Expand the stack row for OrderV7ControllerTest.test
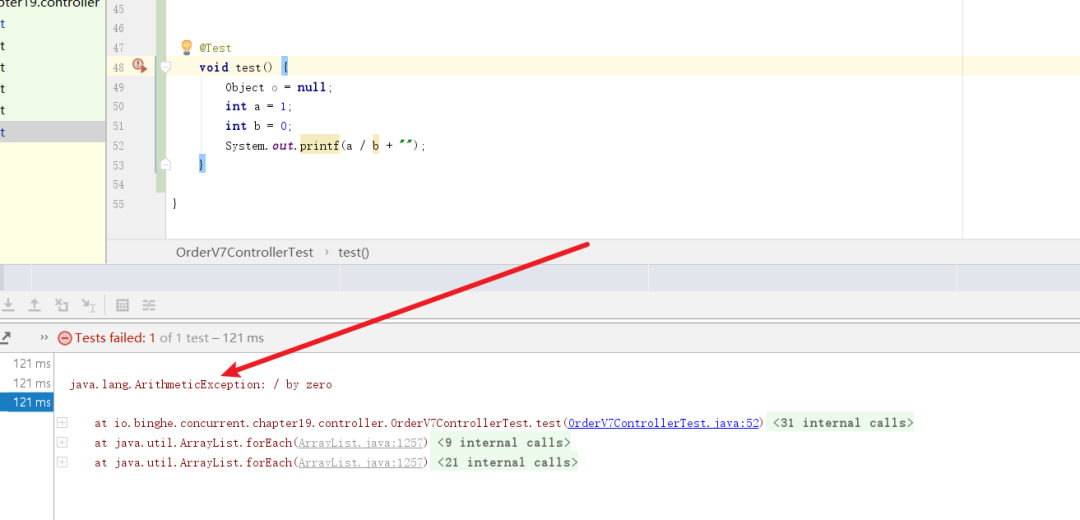Screen dimensions: 1080x520 coord(62,422)
